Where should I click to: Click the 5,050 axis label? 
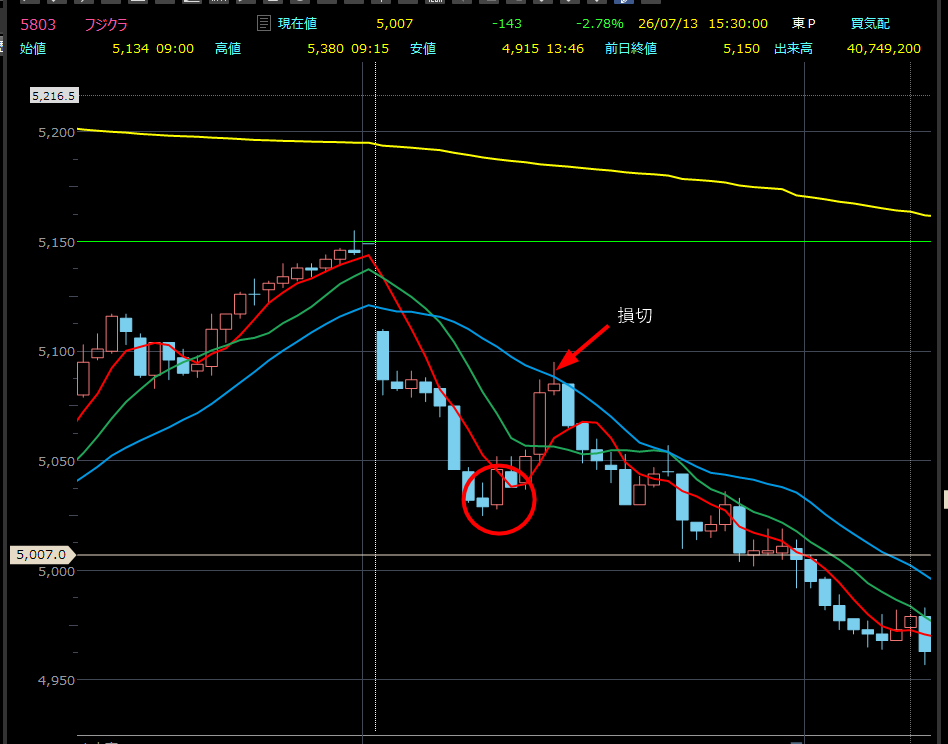pos(57,462)
